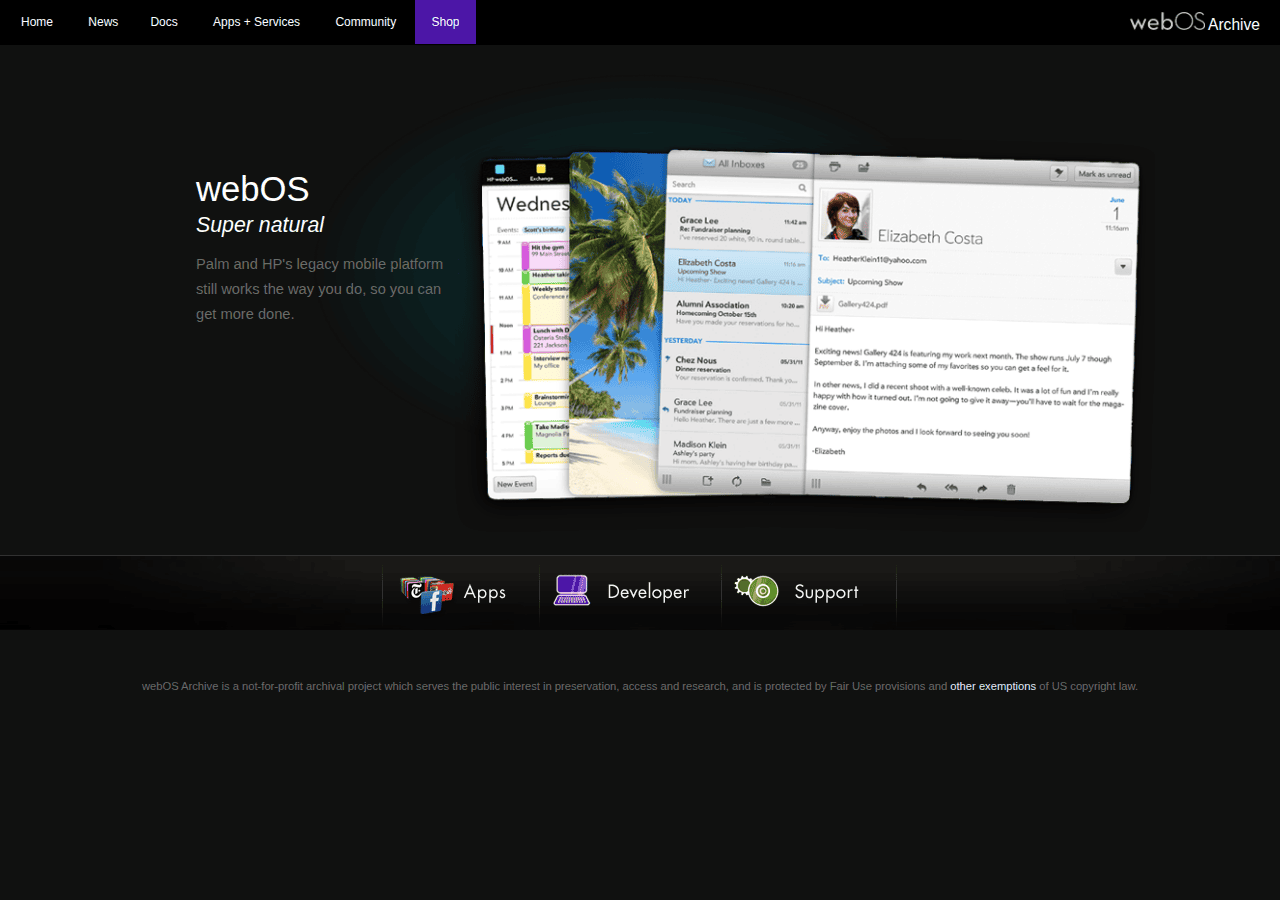Click the reply arrow in the email mockup
This screenshot has width=1280, height=900.
[921, 488]
